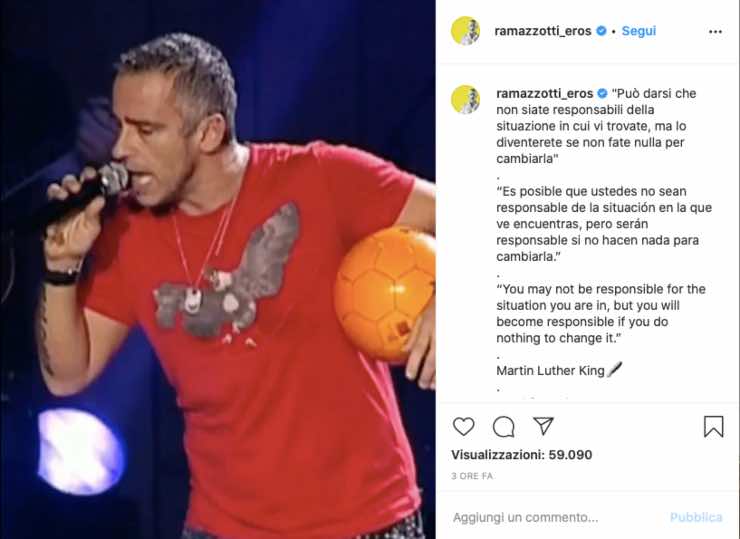This screenshot has width=740, height=539.
Task: Click the orange ball in the video
Action: [x=385, y=294]
